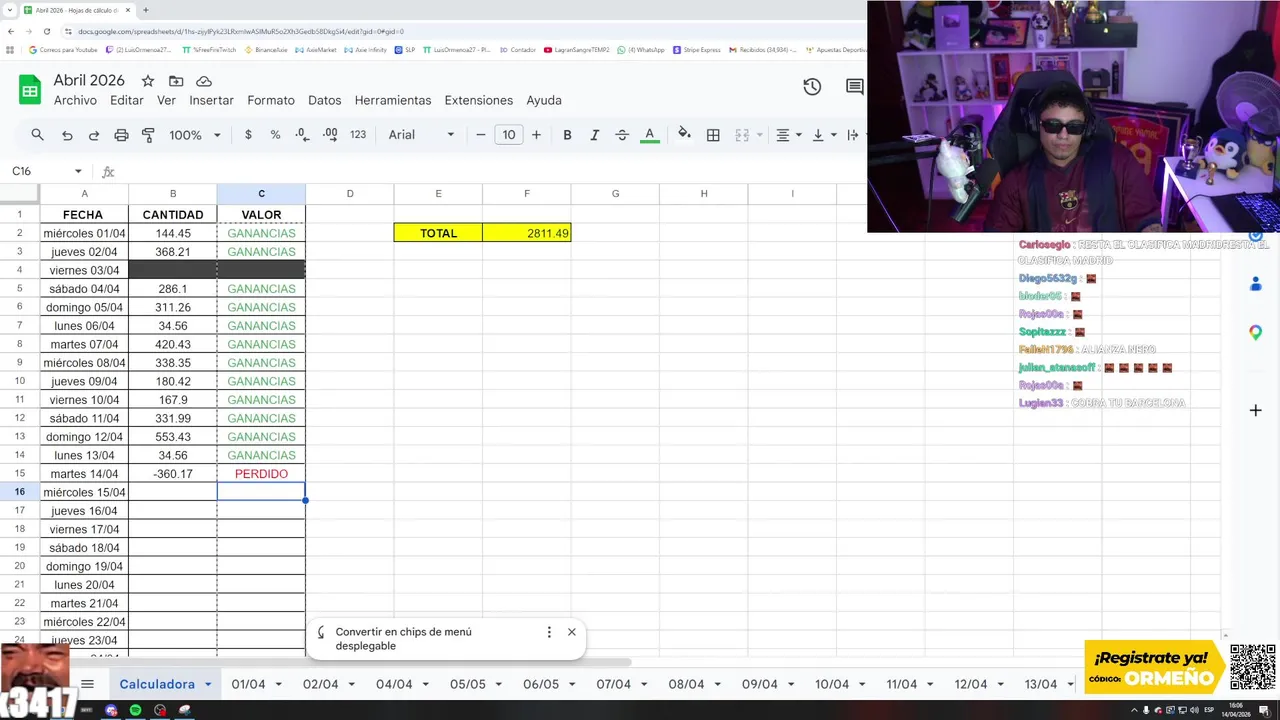Viewport: 1280px width, 720px height.
Task: Toggle italic formatting
Action: pos(594,135)
